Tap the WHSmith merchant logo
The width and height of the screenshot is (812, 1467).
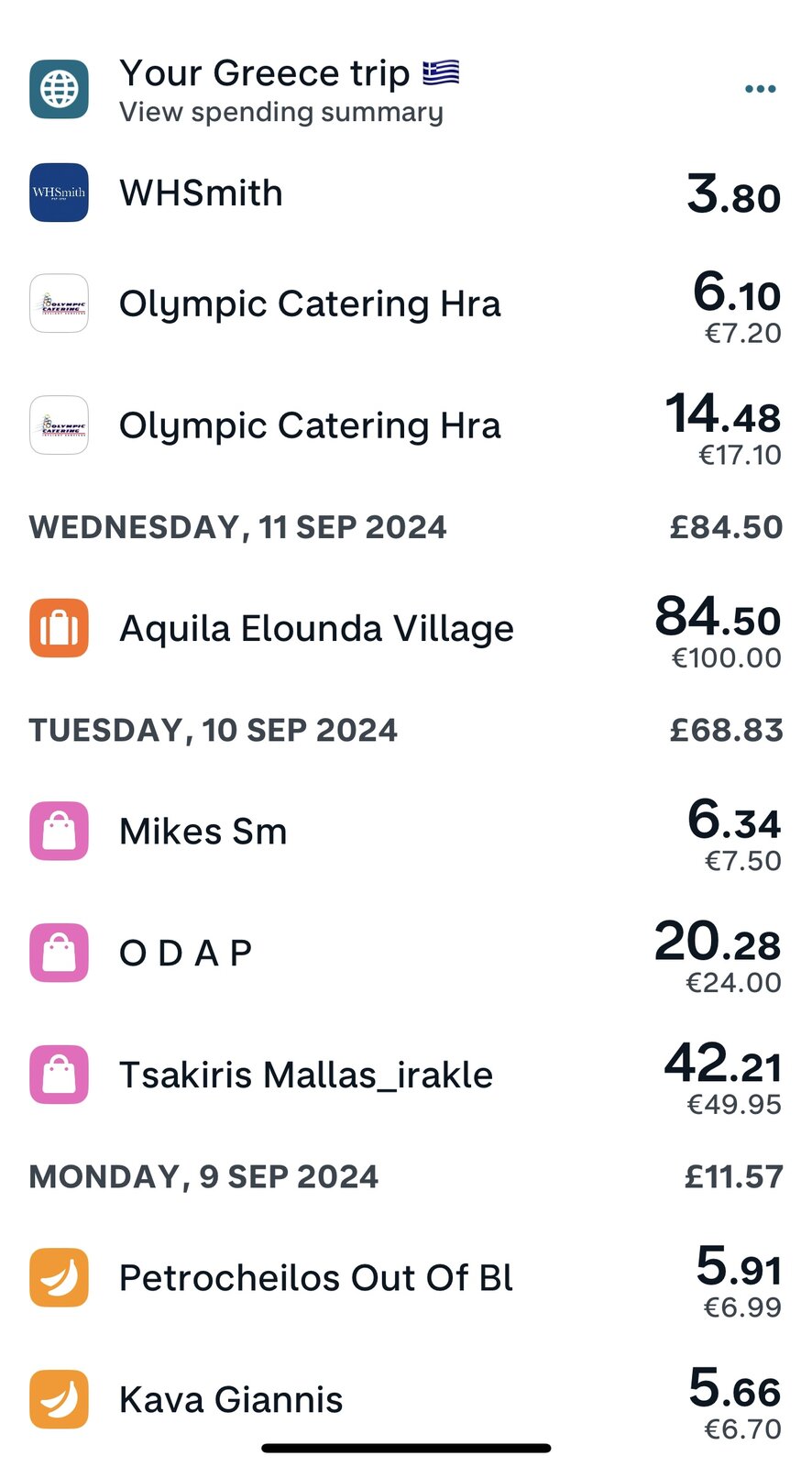[x=59, y=193]
